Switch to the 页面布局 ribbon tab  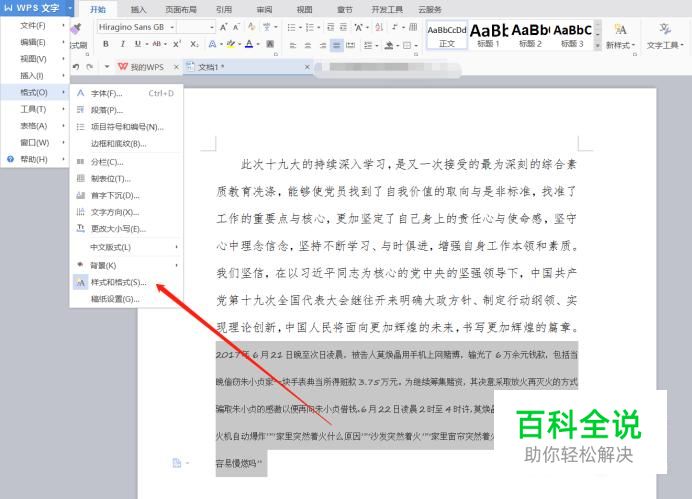pos(181,9)
